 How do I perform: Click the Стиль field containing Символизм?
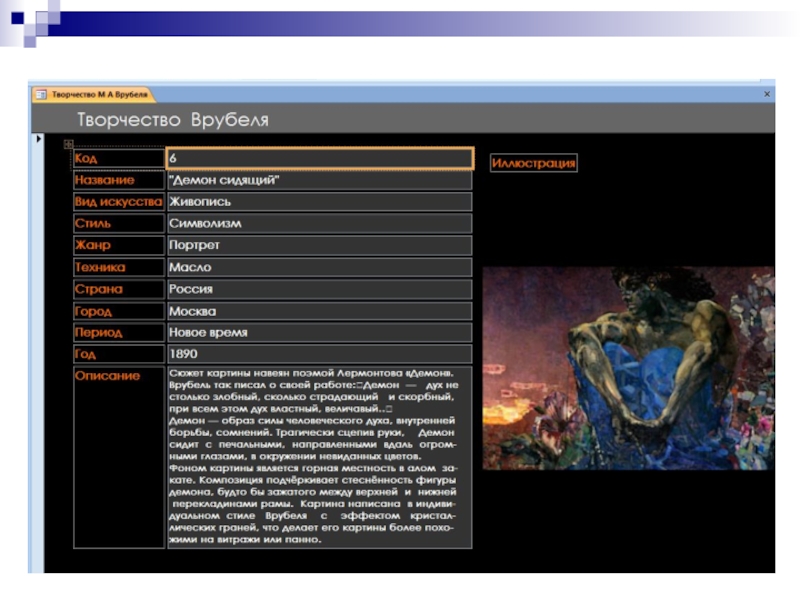click(x=319, y=224)
